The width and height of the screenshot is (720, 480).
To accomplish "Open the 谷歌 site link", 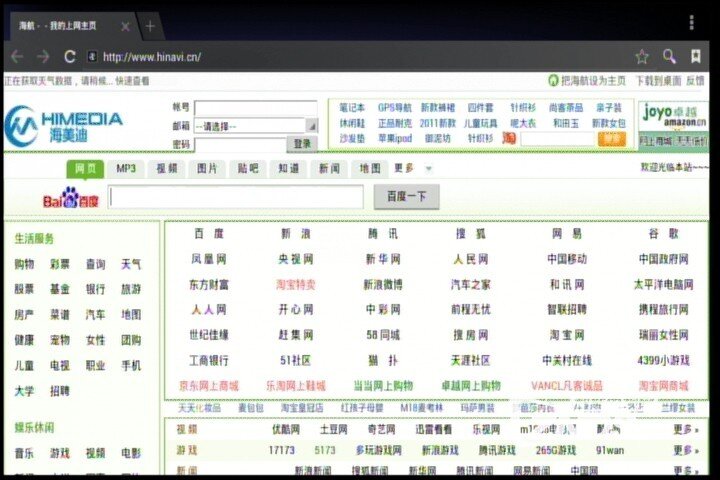I will 664,234.
